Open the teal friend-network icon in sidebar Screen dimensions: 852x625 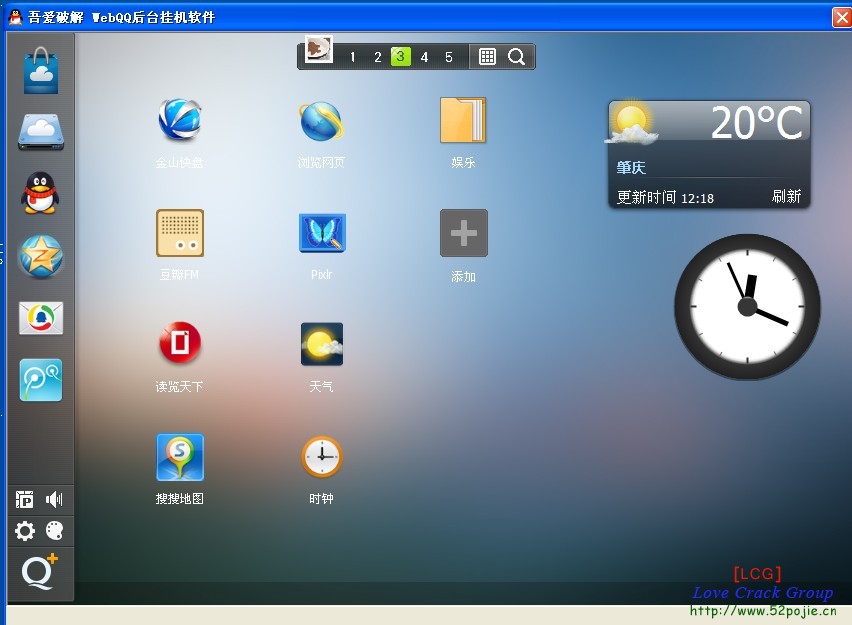(x=41, y=380)
